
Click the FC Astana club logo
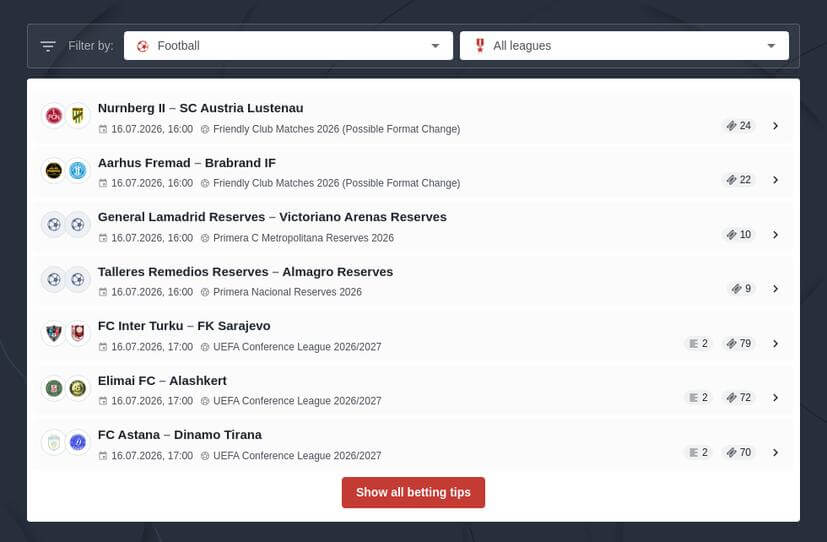(x=54, y=442)
